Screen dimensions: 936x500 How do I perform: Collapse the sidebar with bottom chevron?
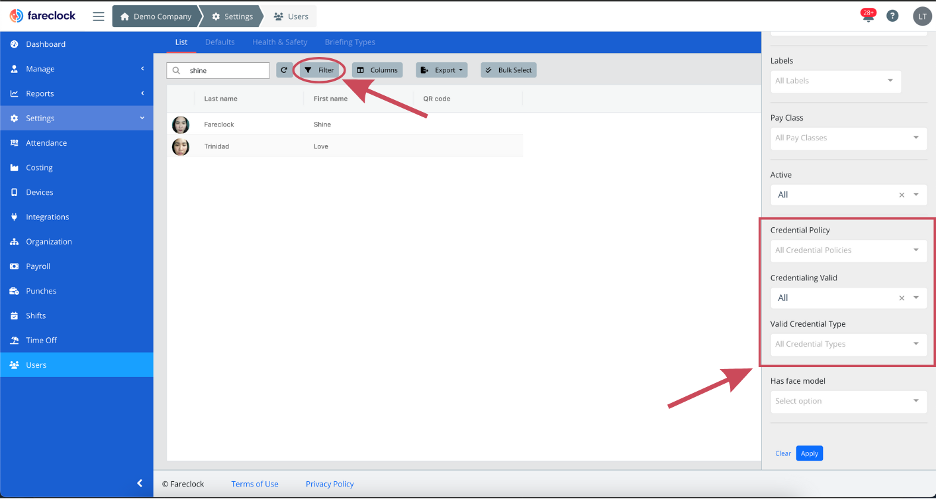pyautogui.click(x=140, y=483)
